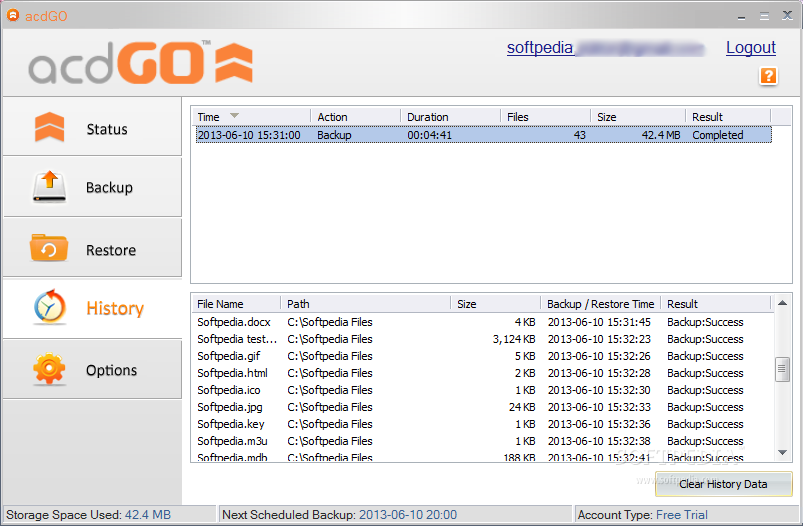Sort top list by Result column

728,117
